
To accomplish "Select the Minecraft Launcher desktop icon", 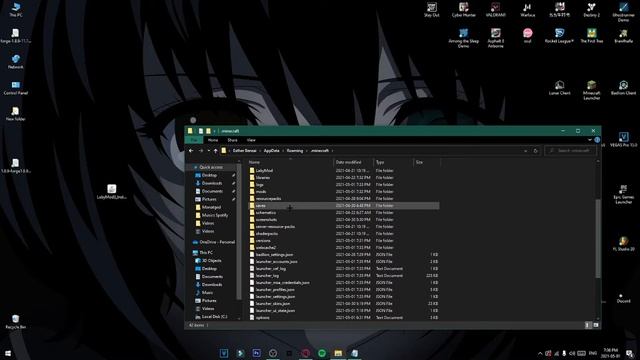I will [591, 90].
